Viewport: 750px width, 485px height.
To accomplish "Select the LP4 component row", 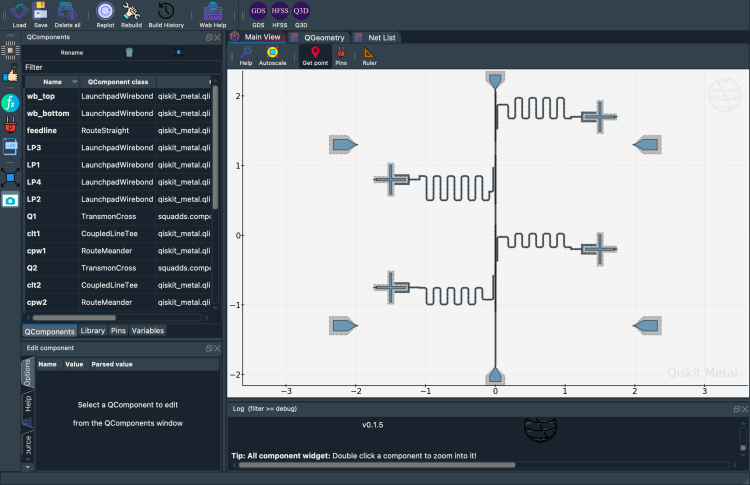I will click(118, 182).
